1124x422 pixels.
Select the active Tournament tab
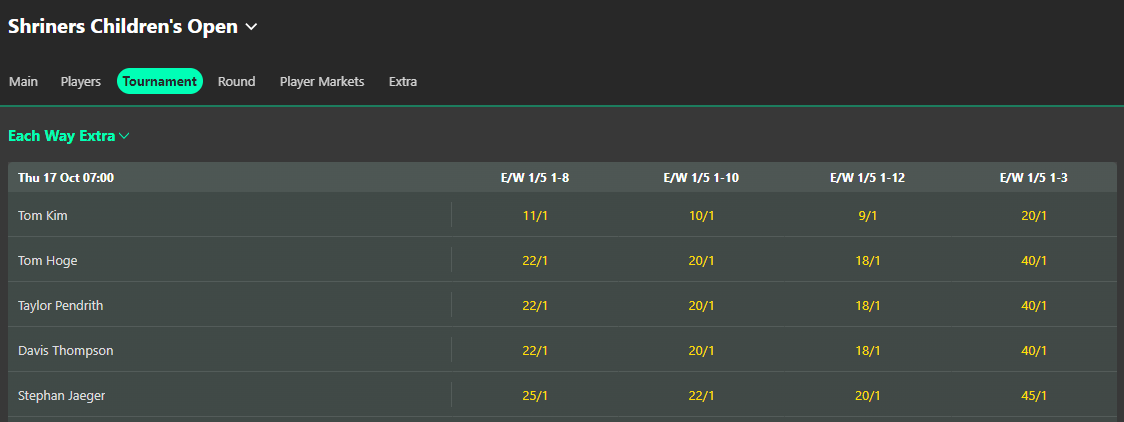(160, 82)
